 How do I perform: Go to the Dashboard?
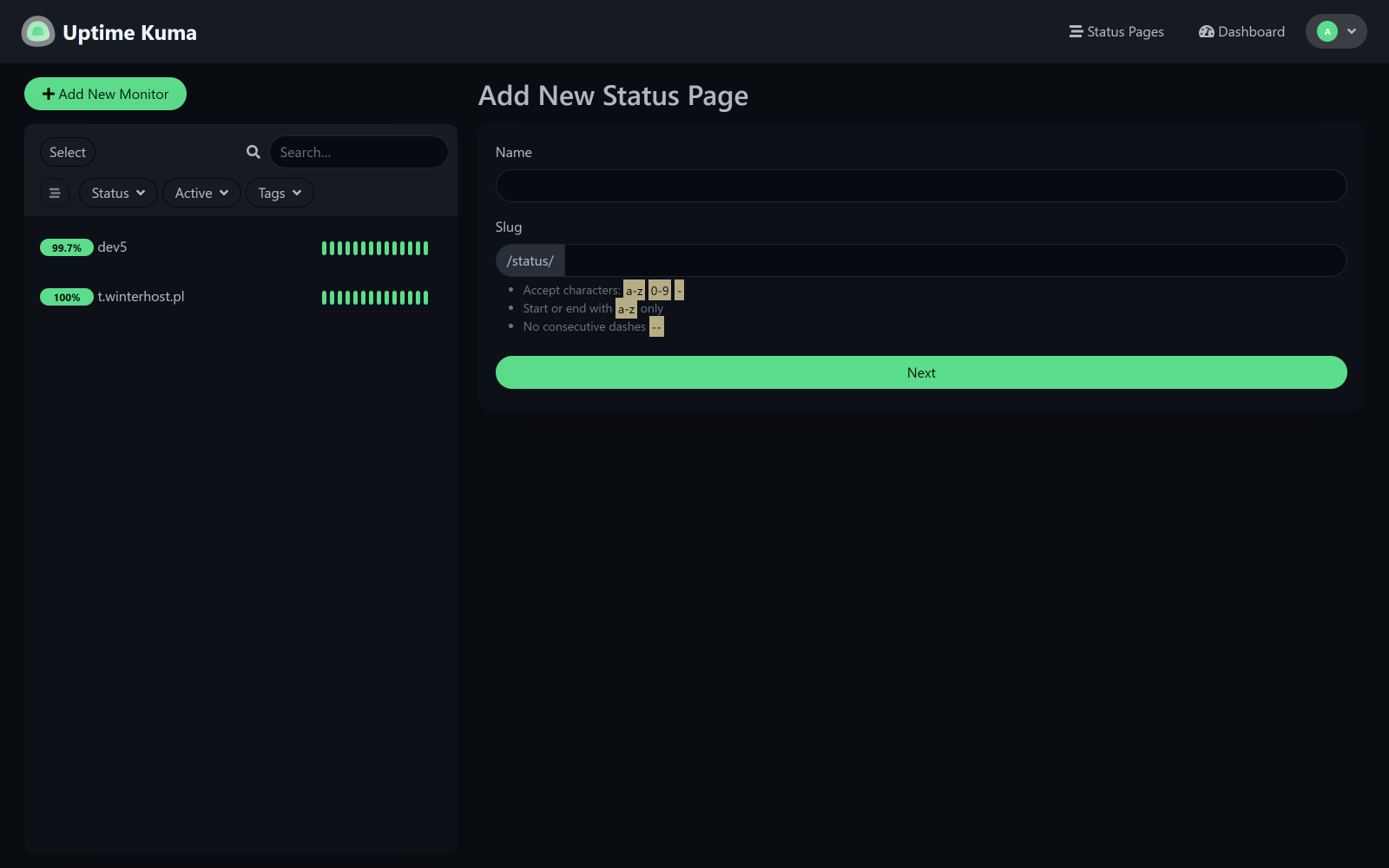click(1241, 31)
